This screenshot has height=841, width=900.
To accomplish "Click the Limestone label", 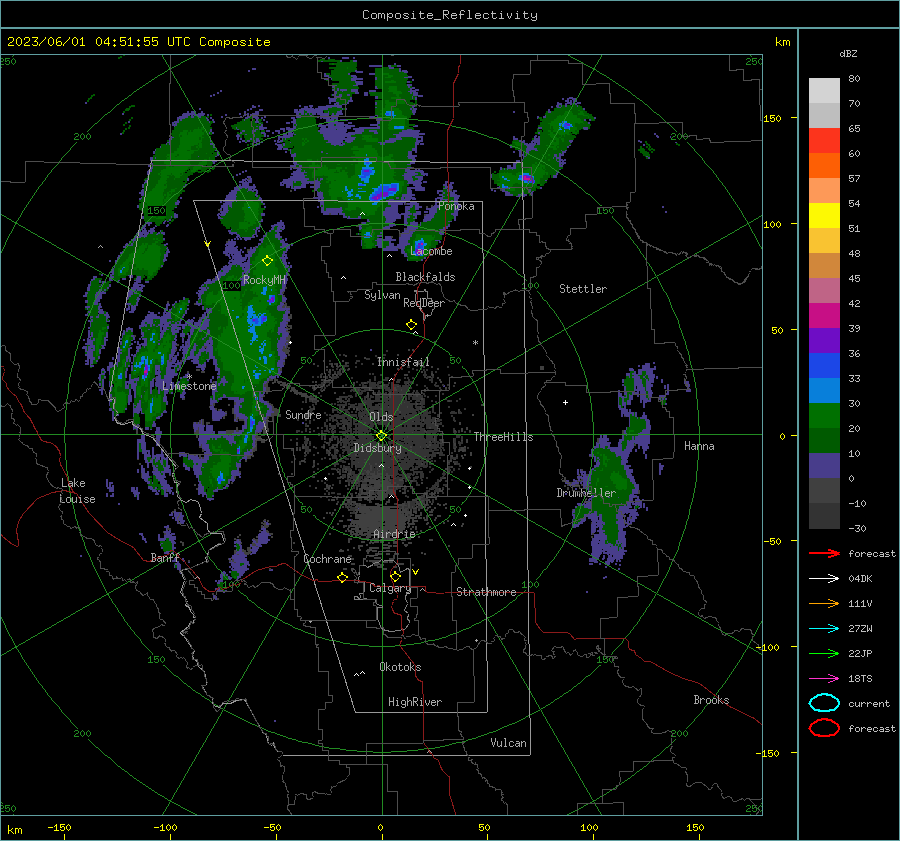I will [x=189, y=386].
